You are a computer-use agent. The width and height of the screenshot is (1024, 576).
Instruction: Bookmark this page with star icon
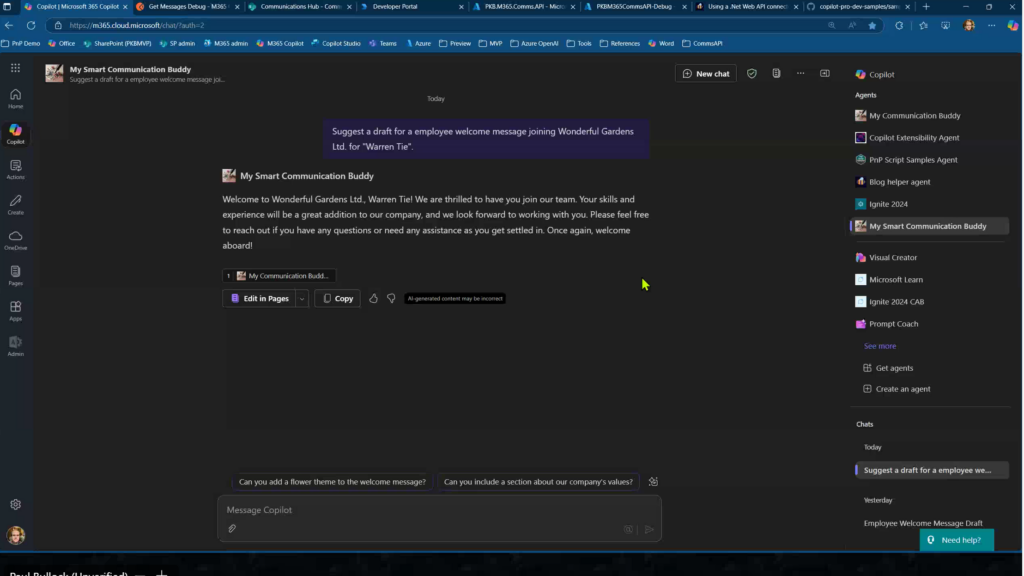872,25
